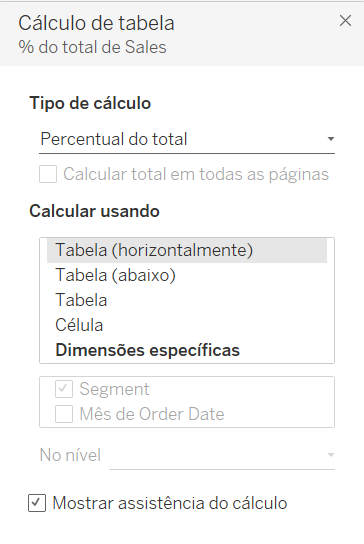Expand the No nível dropdown field
This screenshot has width=364, height=544.
222,455
